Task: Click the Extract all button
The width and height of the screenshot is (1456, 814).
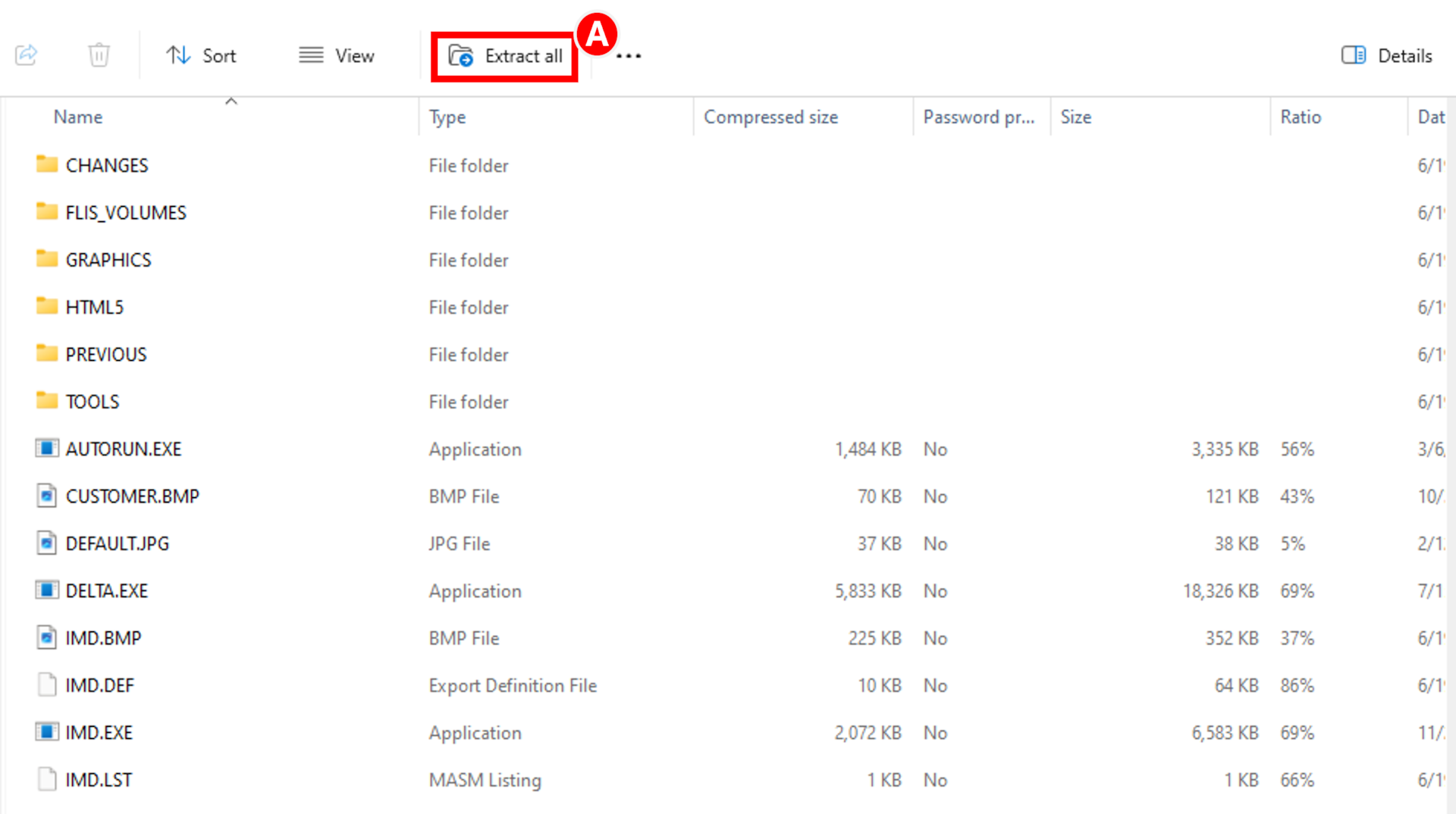Action: pos(504,56)
